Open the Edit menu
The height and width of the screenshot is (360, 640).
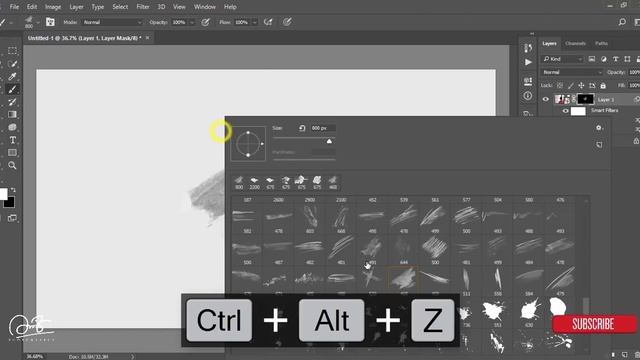click(32, 7)
